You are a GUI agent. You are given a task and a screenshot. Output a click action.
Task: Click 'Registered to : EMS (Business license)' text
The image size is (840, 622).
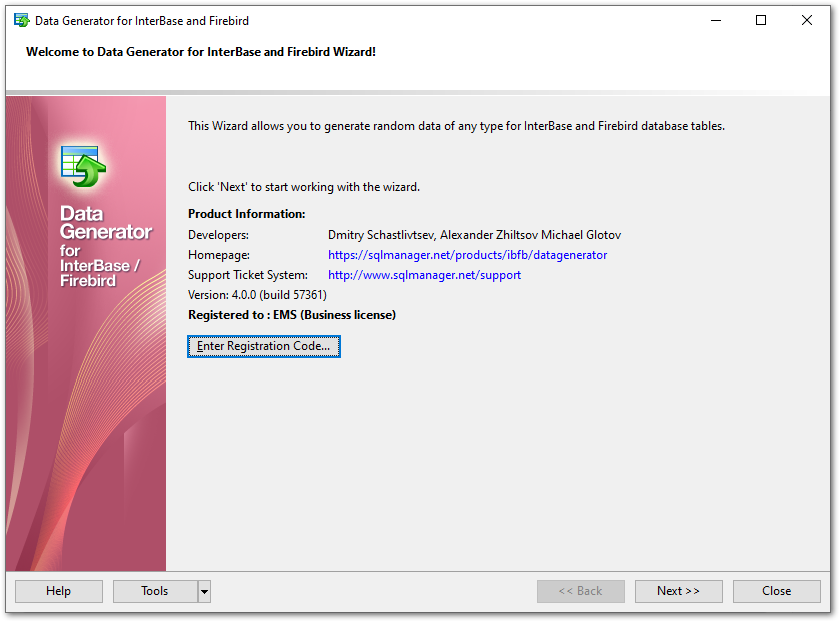click(x=292, y=314)
